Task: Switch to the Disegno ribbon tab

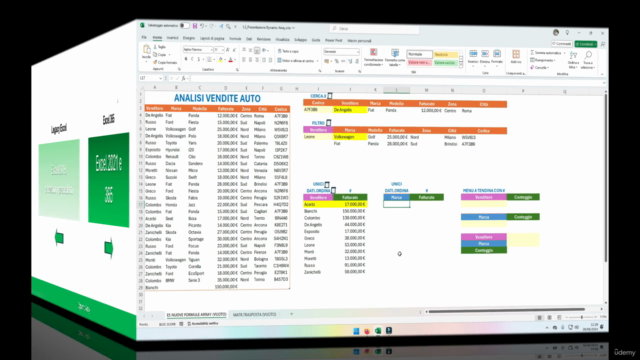Action: click(189, 38)
